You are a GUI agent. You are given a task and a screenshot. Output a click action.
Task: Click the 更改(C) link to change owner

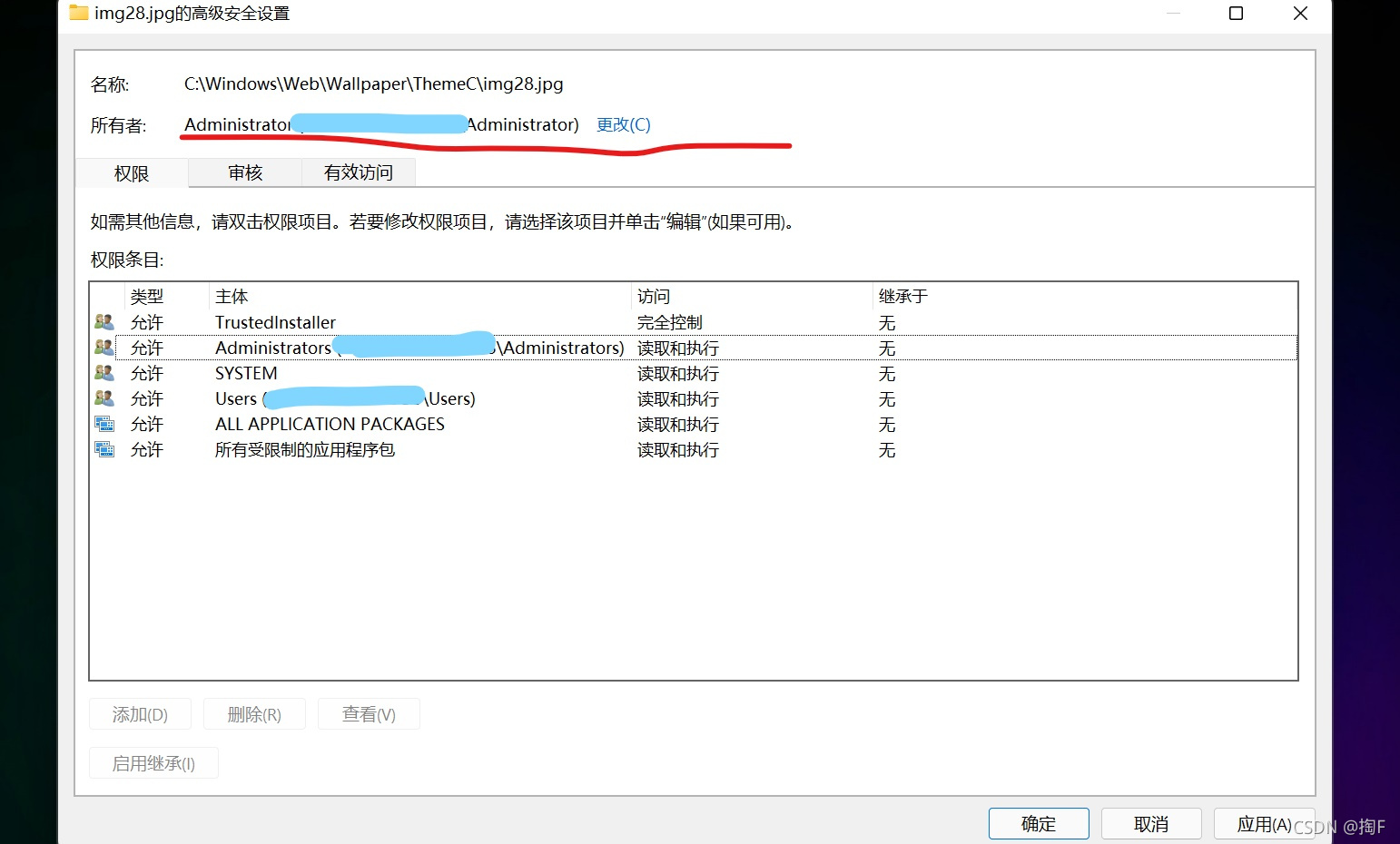(624, 124)
